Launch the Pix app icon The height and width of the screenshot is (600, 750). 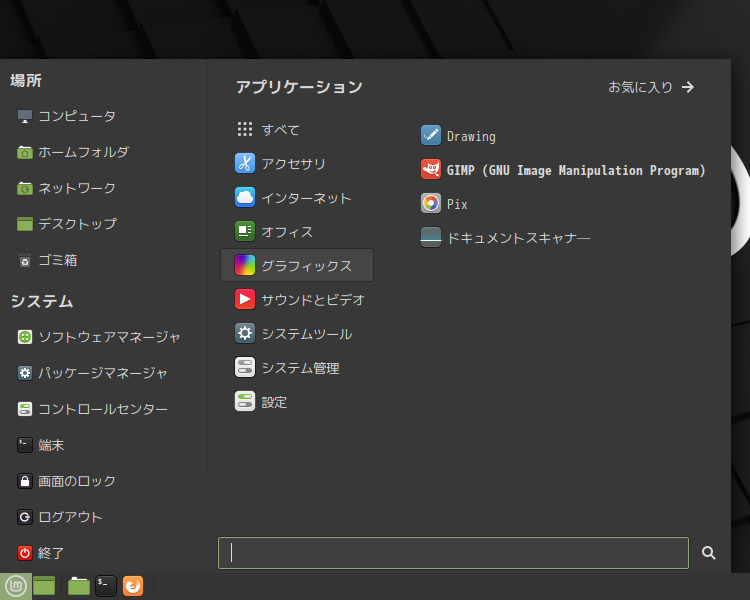pos(431,203)
